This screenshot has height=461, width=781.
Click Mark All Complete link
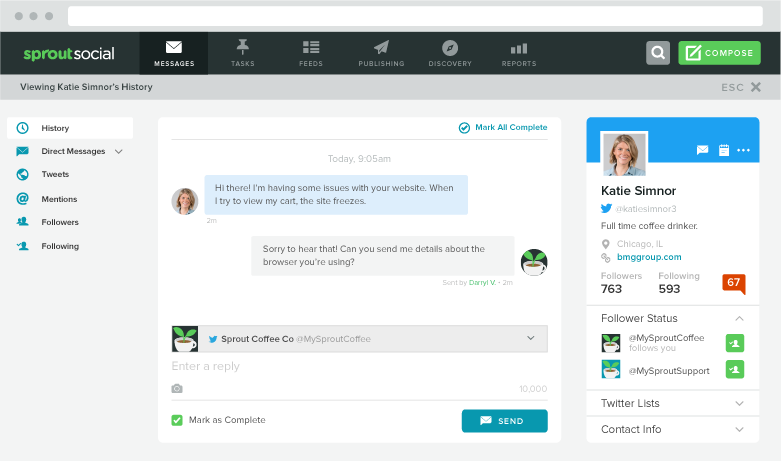(x=511, y=127)
